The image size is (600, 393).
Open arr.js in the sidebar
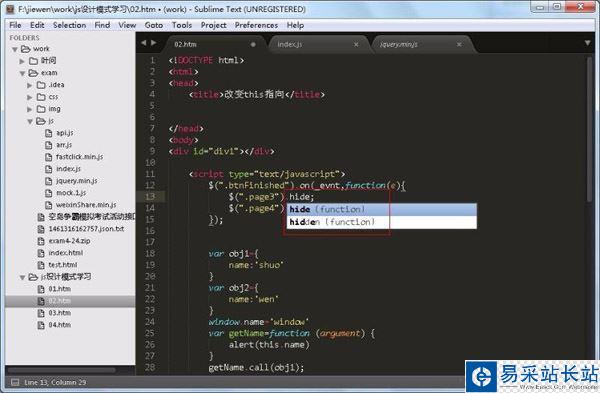64,145
